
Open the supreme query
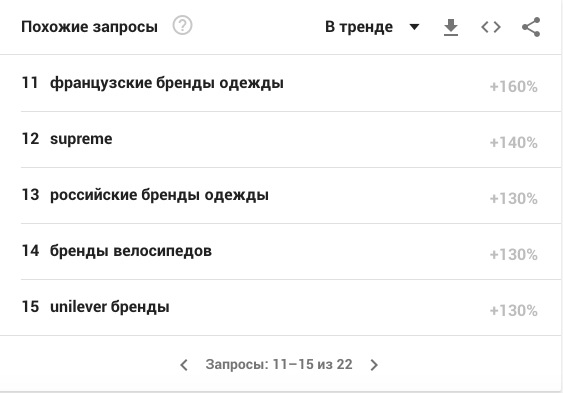tap(81, 139)
